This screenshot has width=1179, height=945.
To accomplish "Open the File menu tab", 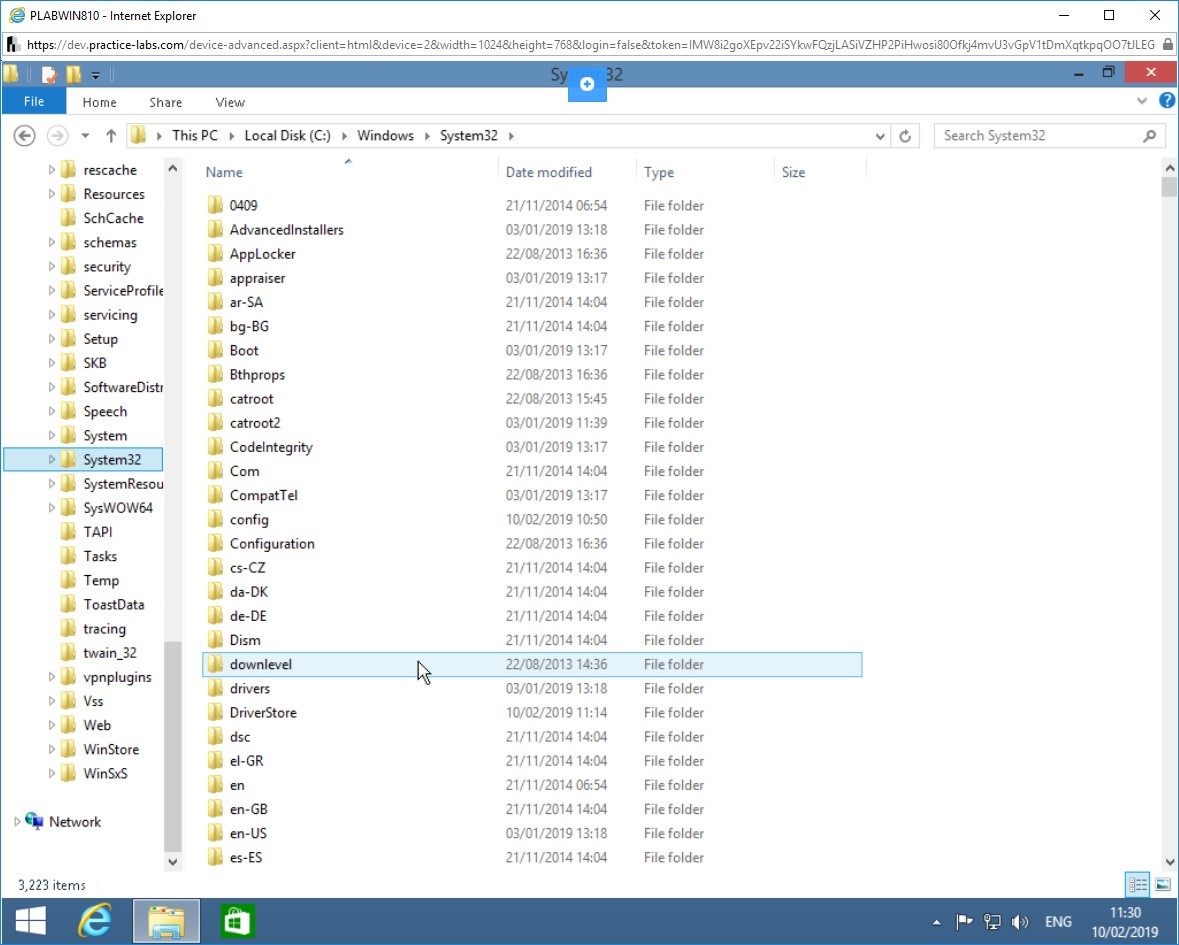I will [34, 101].
